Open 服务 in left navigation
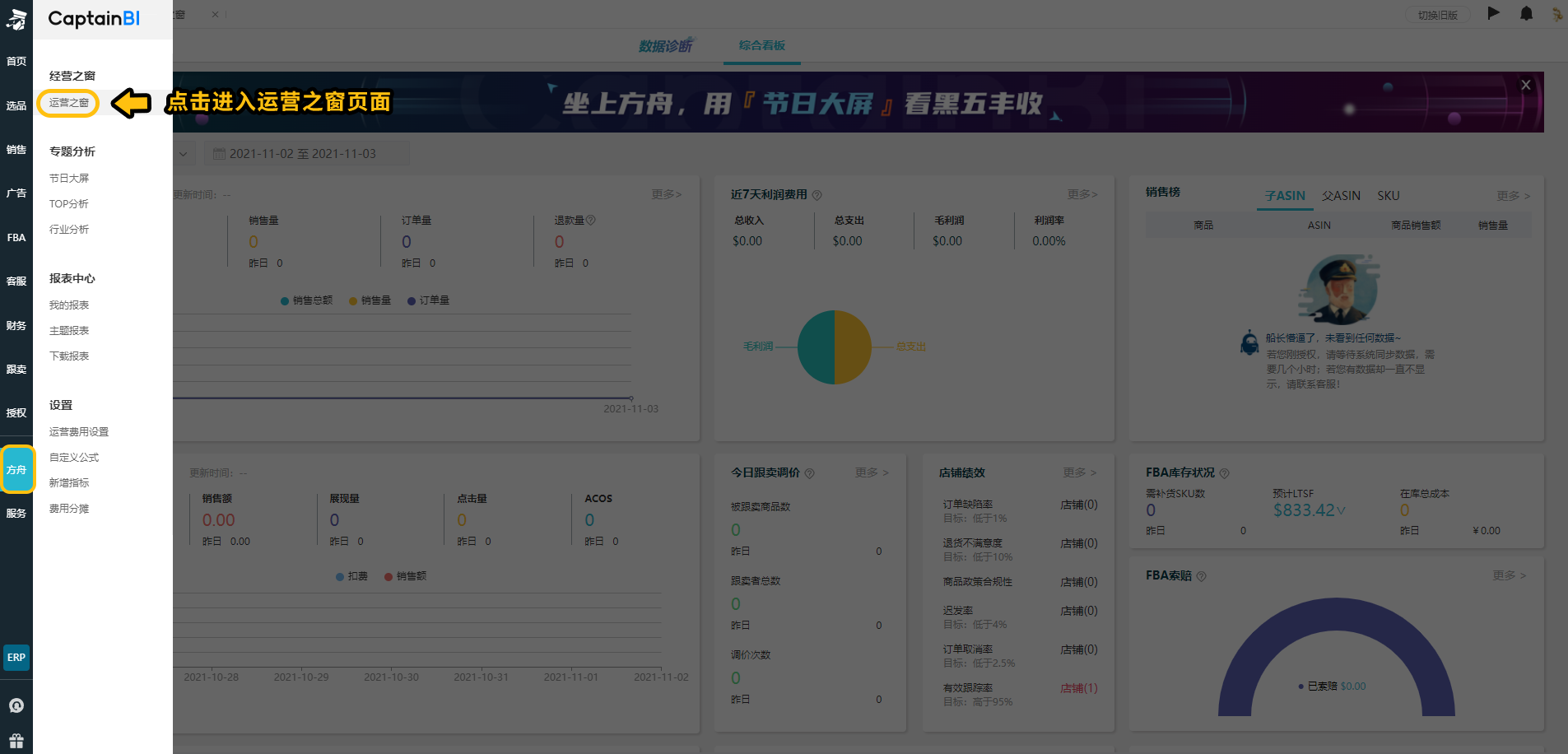 click(x=16, y=514)
